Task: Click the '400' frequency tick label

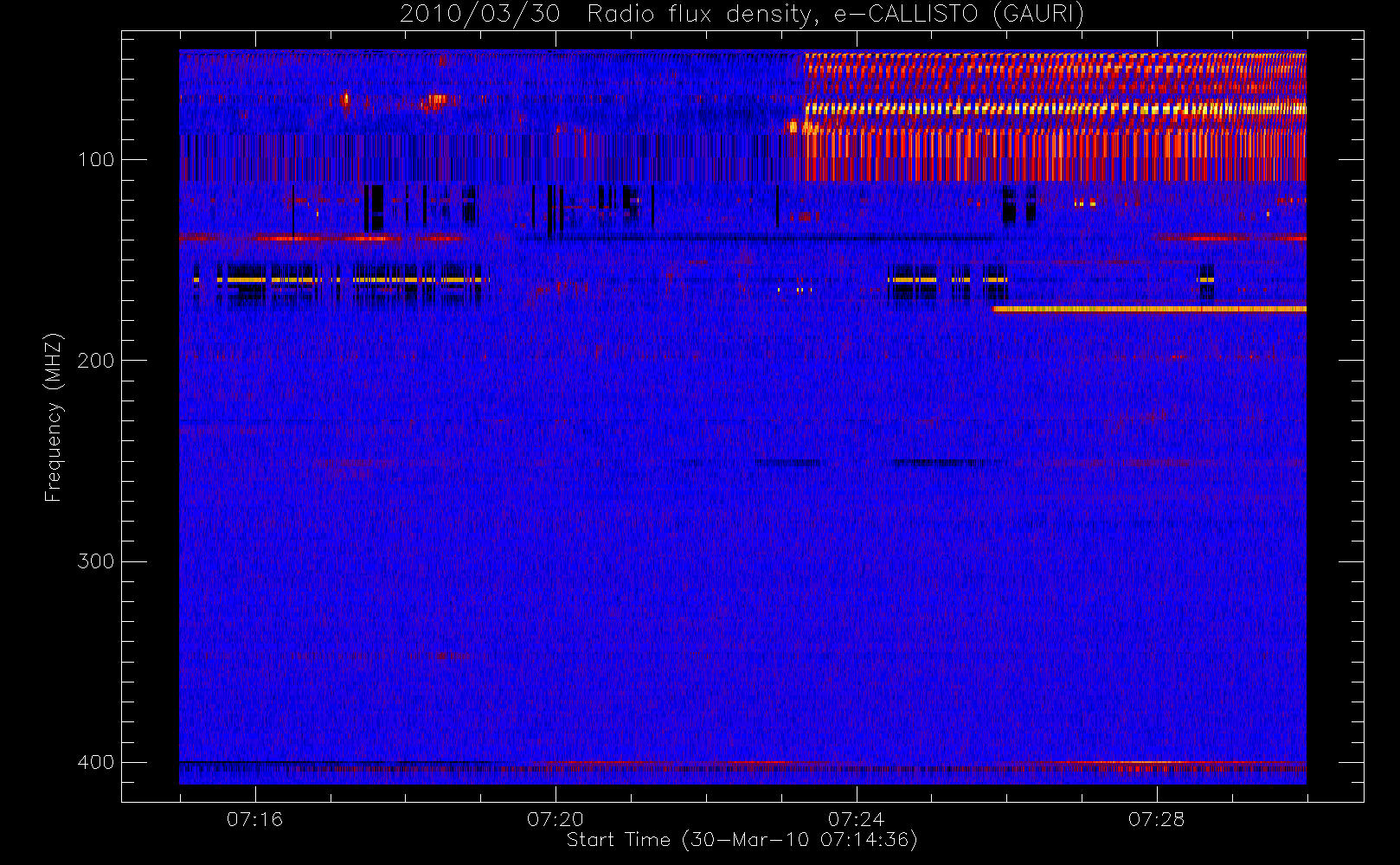Action: coord(95,762)
